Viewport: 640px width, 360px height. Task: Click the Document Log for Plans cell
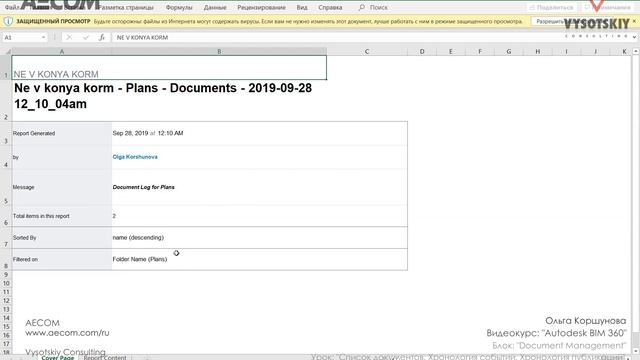tap(260, 187)
